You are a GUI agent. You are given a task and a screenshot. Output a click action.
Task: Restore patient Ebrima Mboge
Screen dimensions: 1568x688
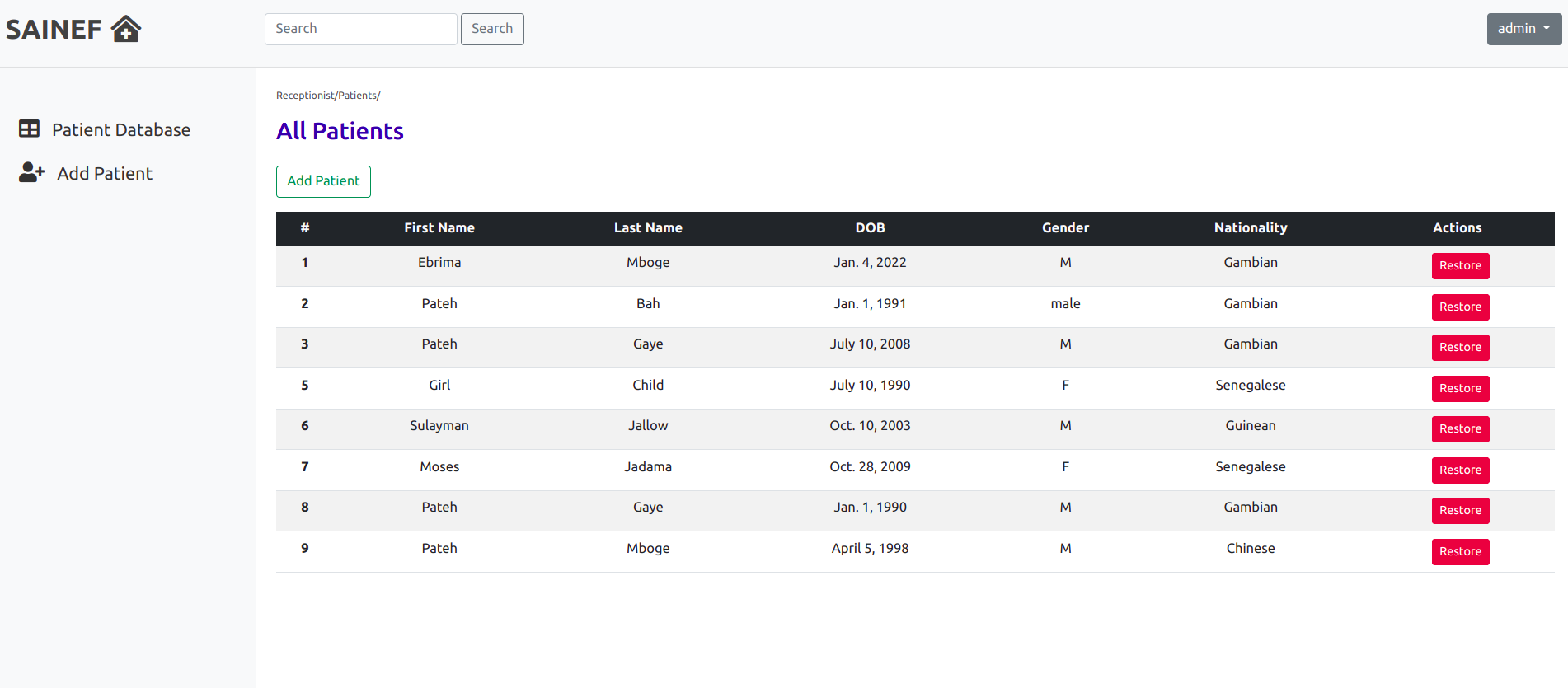click(x=1460, y=266)
